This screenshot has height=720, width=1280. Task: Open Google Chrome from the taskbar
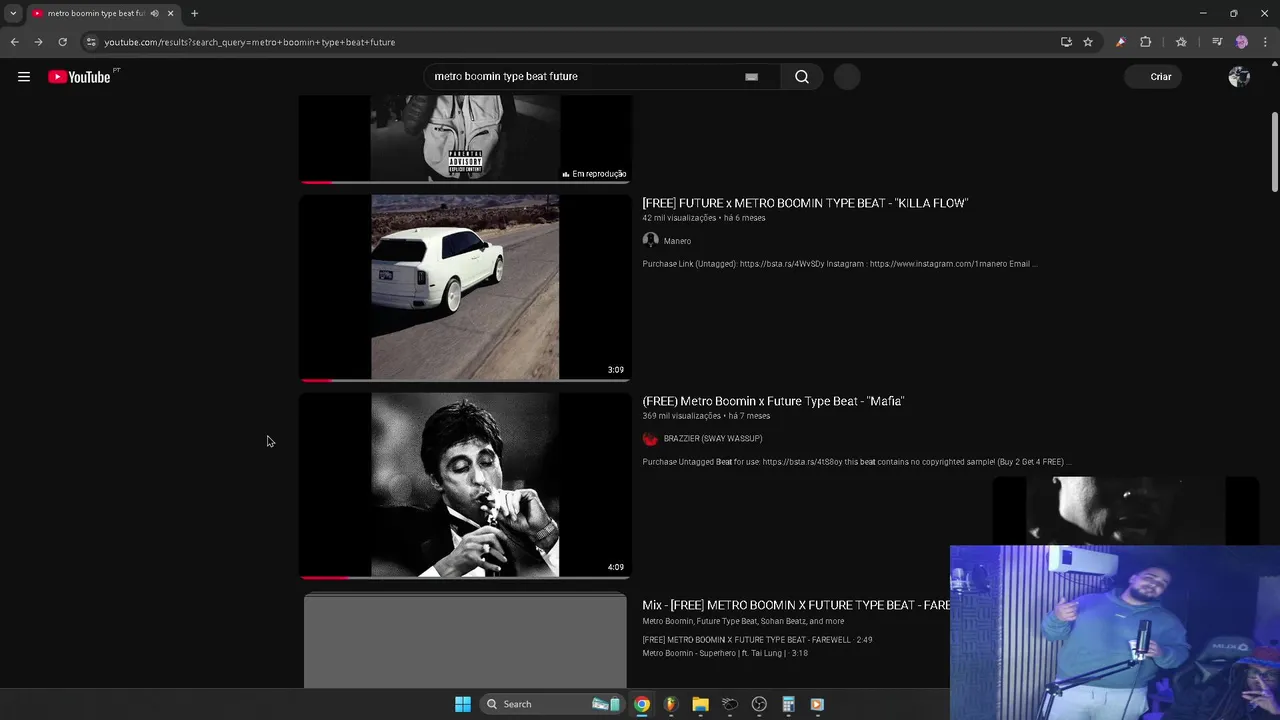click(642, 704)
